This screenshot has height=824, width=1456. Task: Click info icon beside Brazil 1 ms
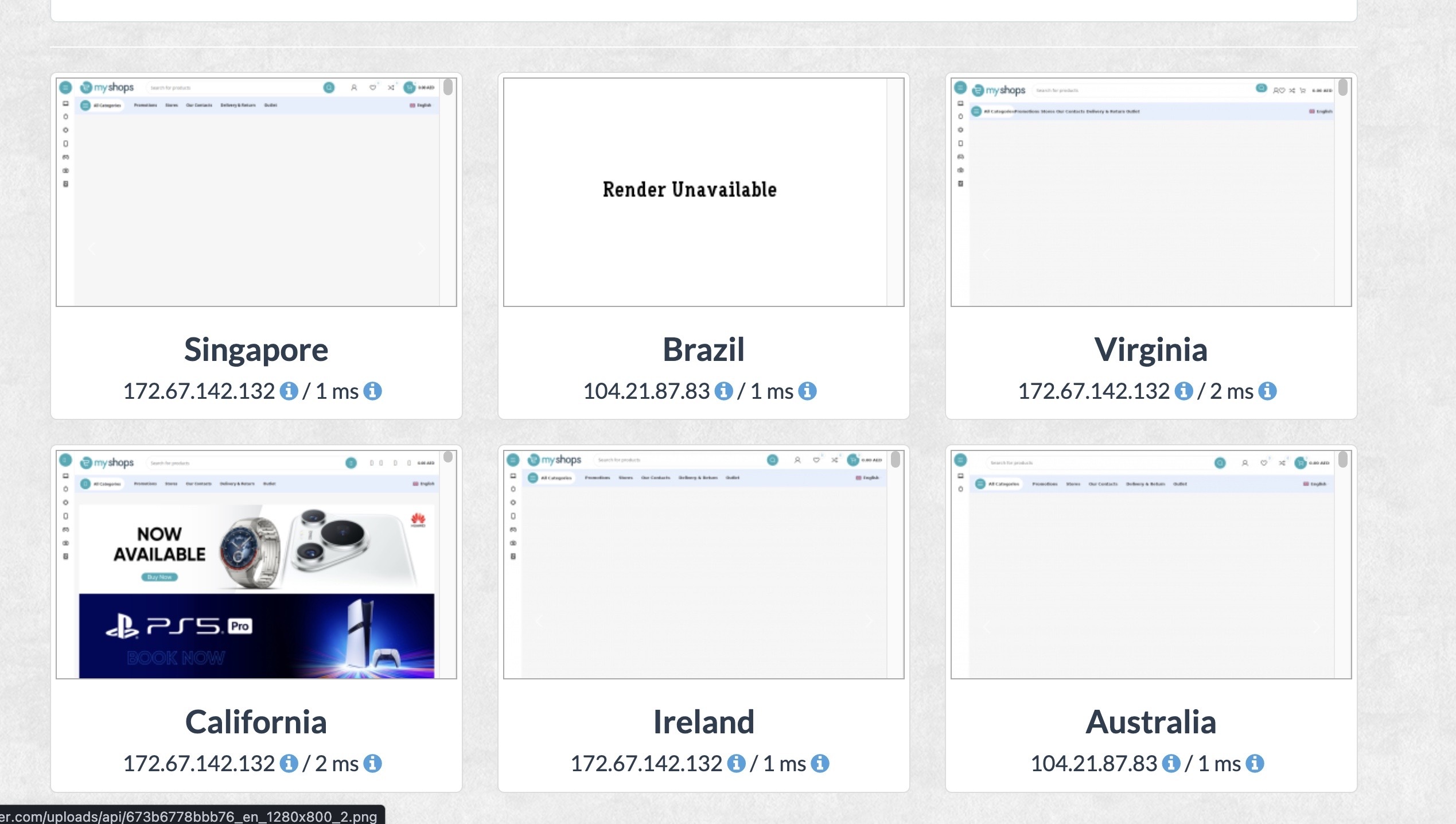pyautogui.click(x=807, y=391)
